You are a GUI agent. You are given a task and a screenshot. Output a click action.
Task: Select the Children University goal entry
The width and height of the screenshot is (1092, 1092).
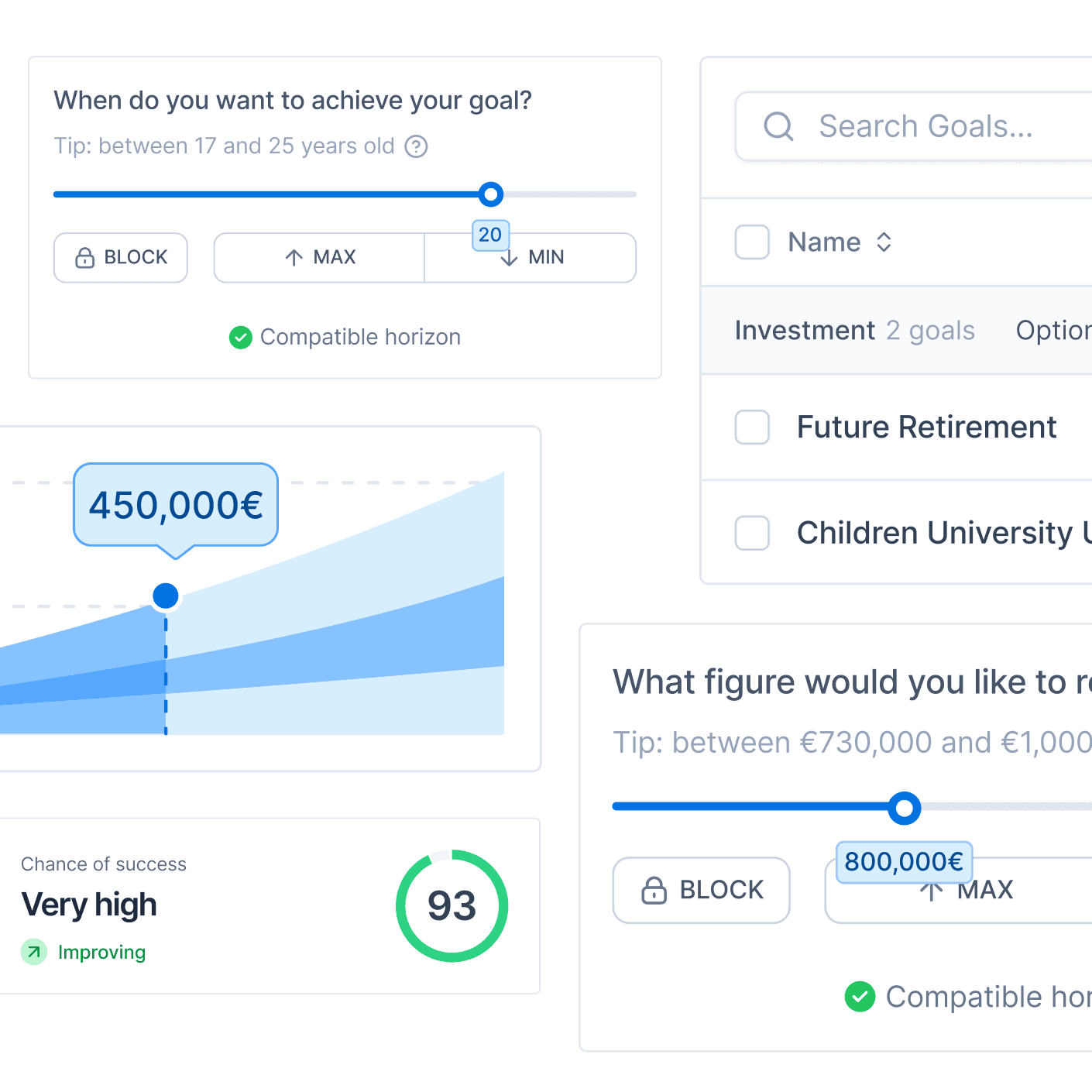point(941,533)
